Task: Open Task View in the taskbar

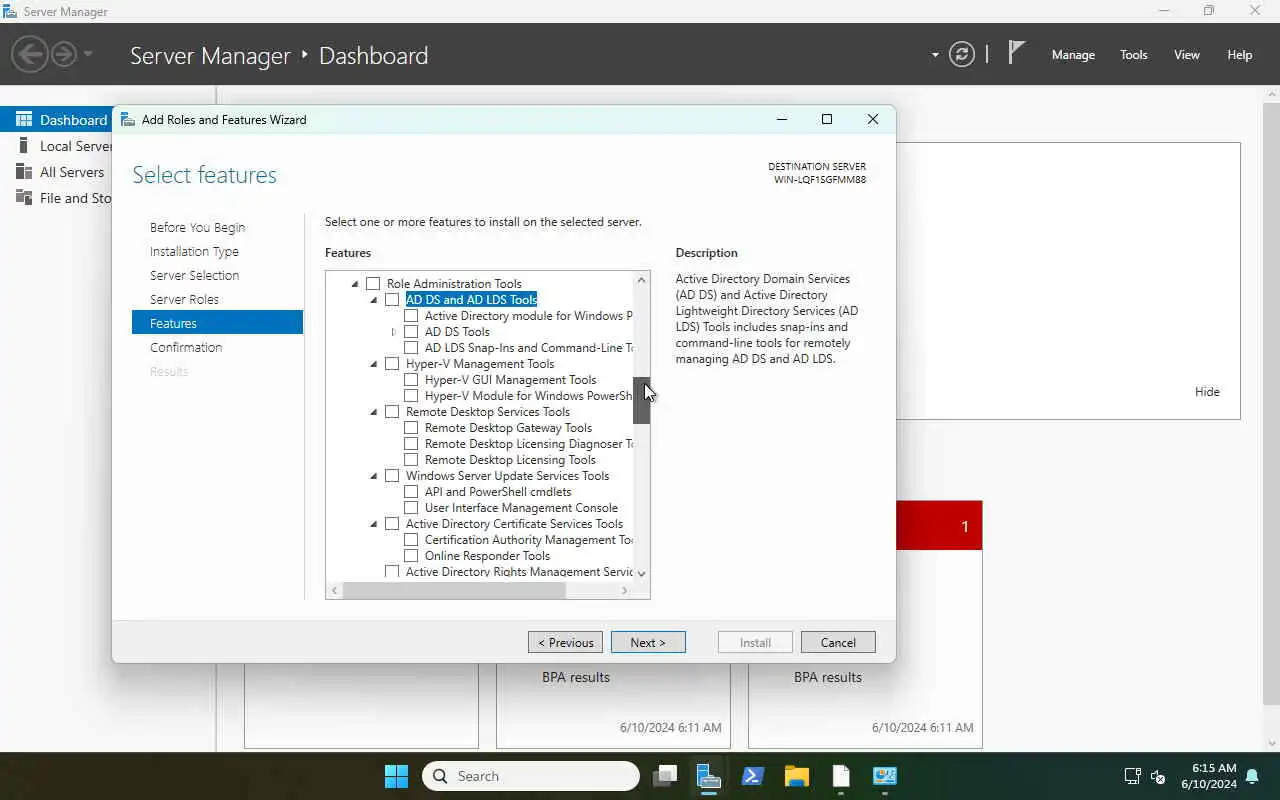Action: tap(665, 776)
